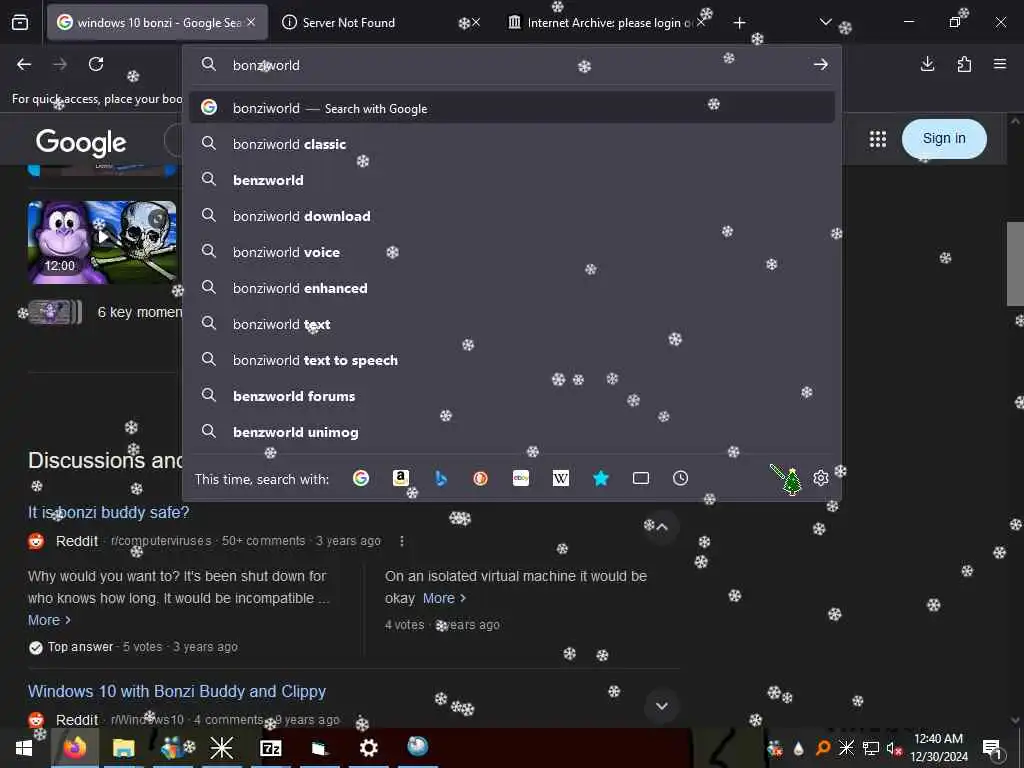Viewport: 1024px width, 768px height.
Task: Select the bonziworld text suggestion
Action: pos(511,324)
